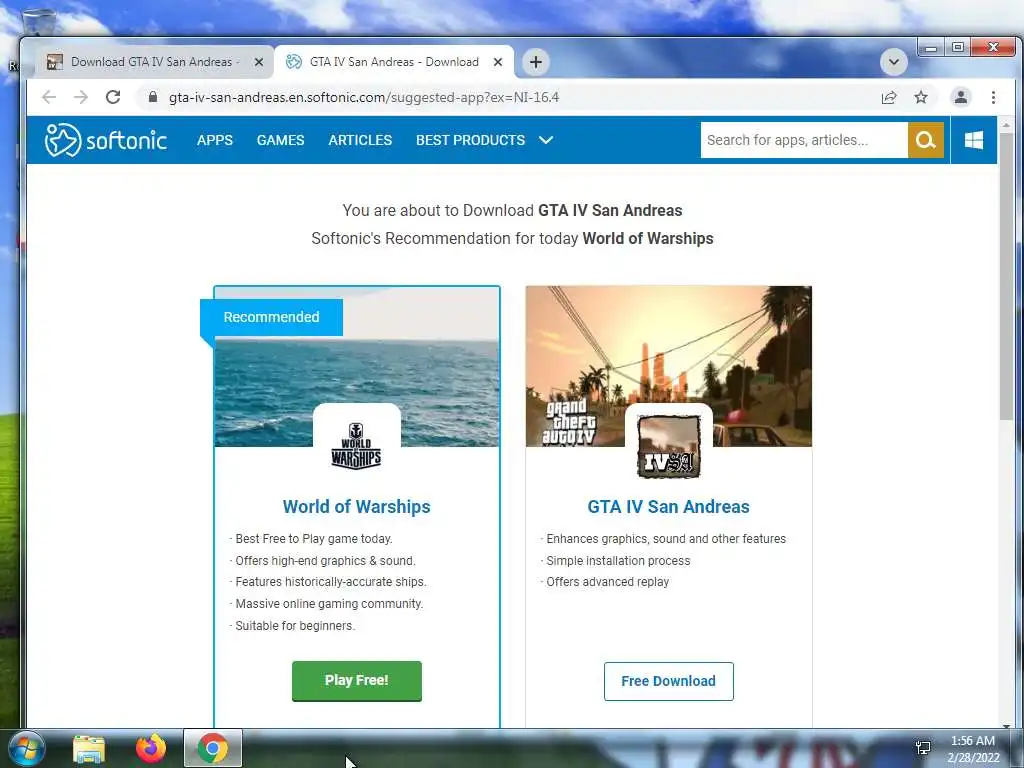
Task: Click 'Massive online gaming community.' text
Action: [x=329, y=603]
